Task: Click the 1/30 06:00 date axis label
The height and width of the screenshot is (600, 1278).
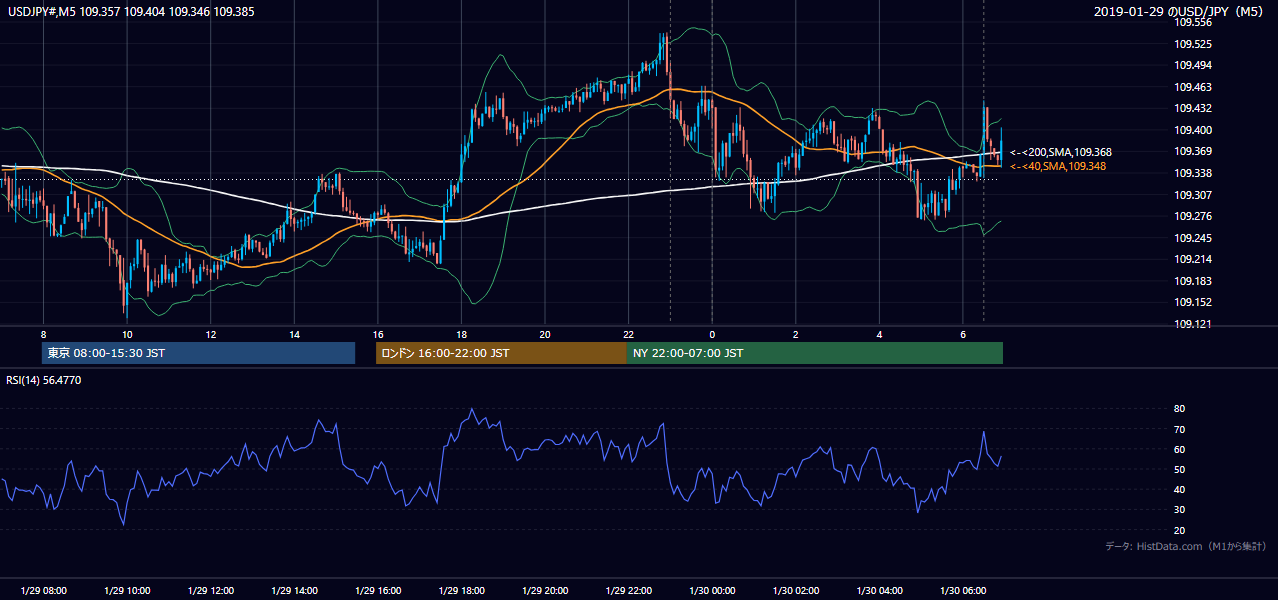Action: (962, 590)
